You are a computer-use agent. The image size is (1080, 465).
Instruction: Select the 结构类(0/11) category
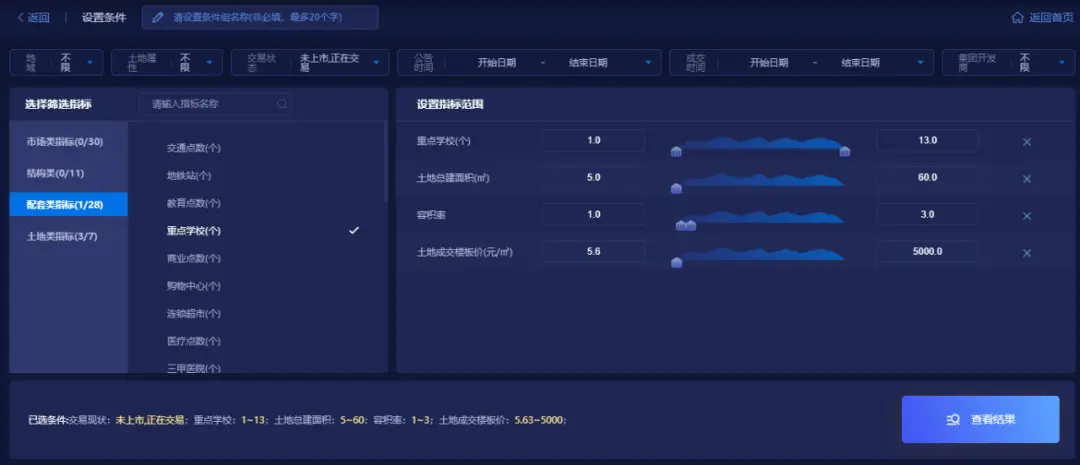[68, 174]
